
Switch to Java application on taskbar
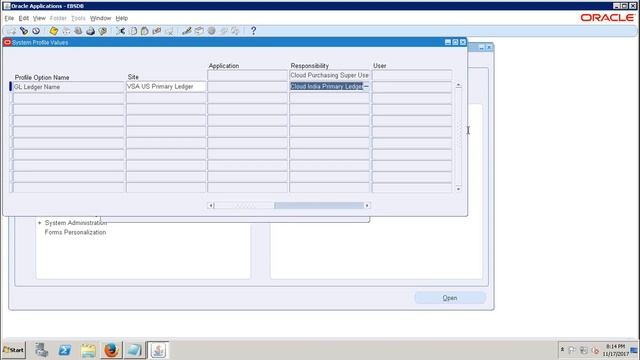[158, 350]
